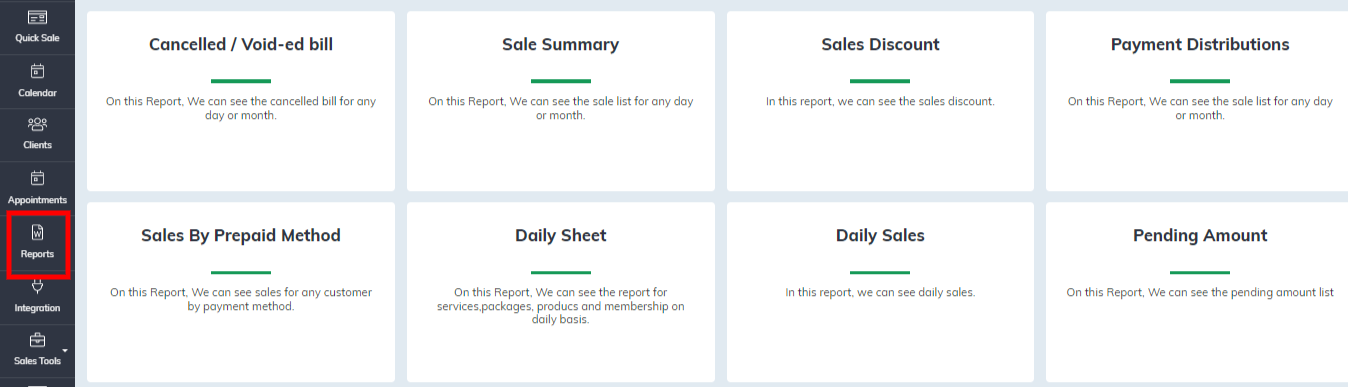Viewport: 1348px width, 387px height.
Task: Click the Integration sidebar label
Action: click(x=37, y=308)
